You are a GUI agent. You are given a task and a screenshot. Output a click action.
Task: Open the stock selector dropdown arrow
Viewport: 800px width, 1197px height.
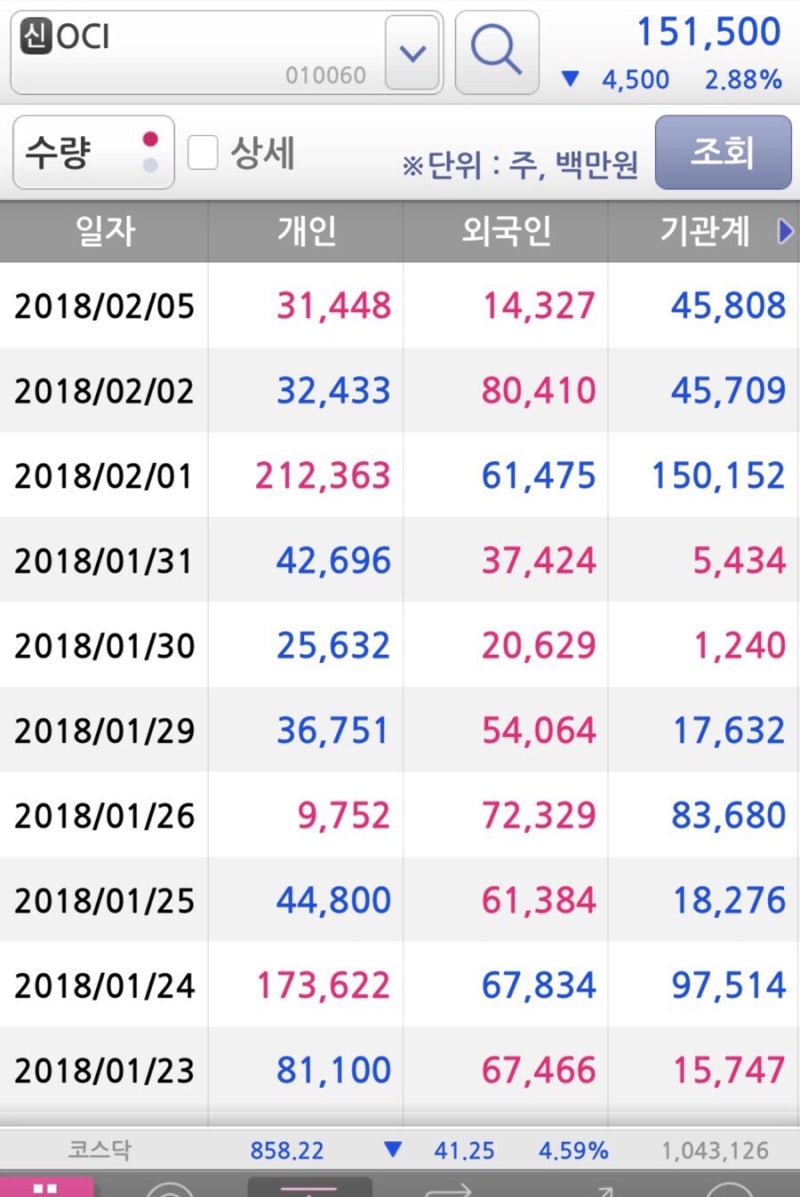[x=412, y=52]
